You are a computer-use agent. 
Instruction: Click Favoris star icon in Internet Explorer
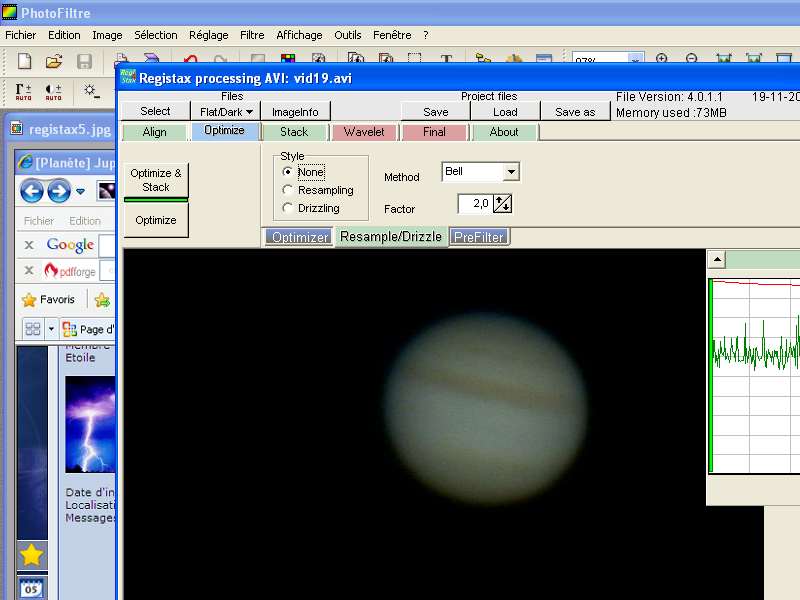(x=29, y=300)
